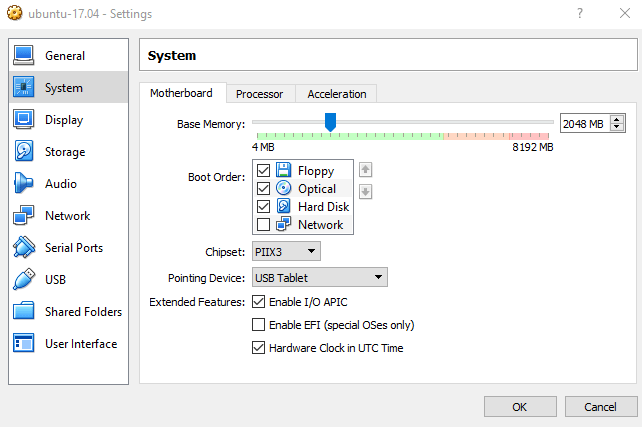642x427 pixels.
Task: Switch to the Acceleration tab
Action: click(x=336, y=94)
